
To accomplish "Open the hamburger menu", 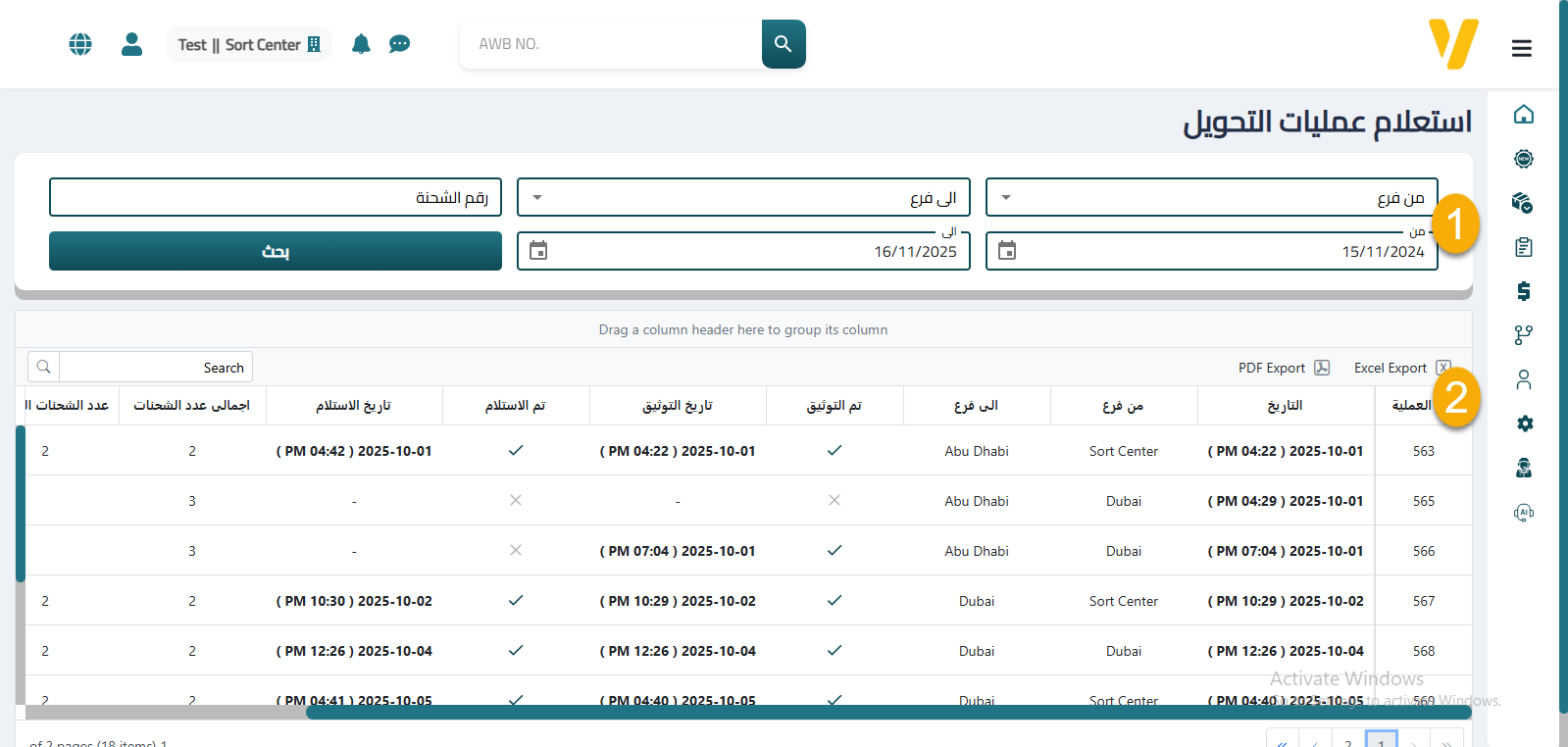I will (1521, 48).
